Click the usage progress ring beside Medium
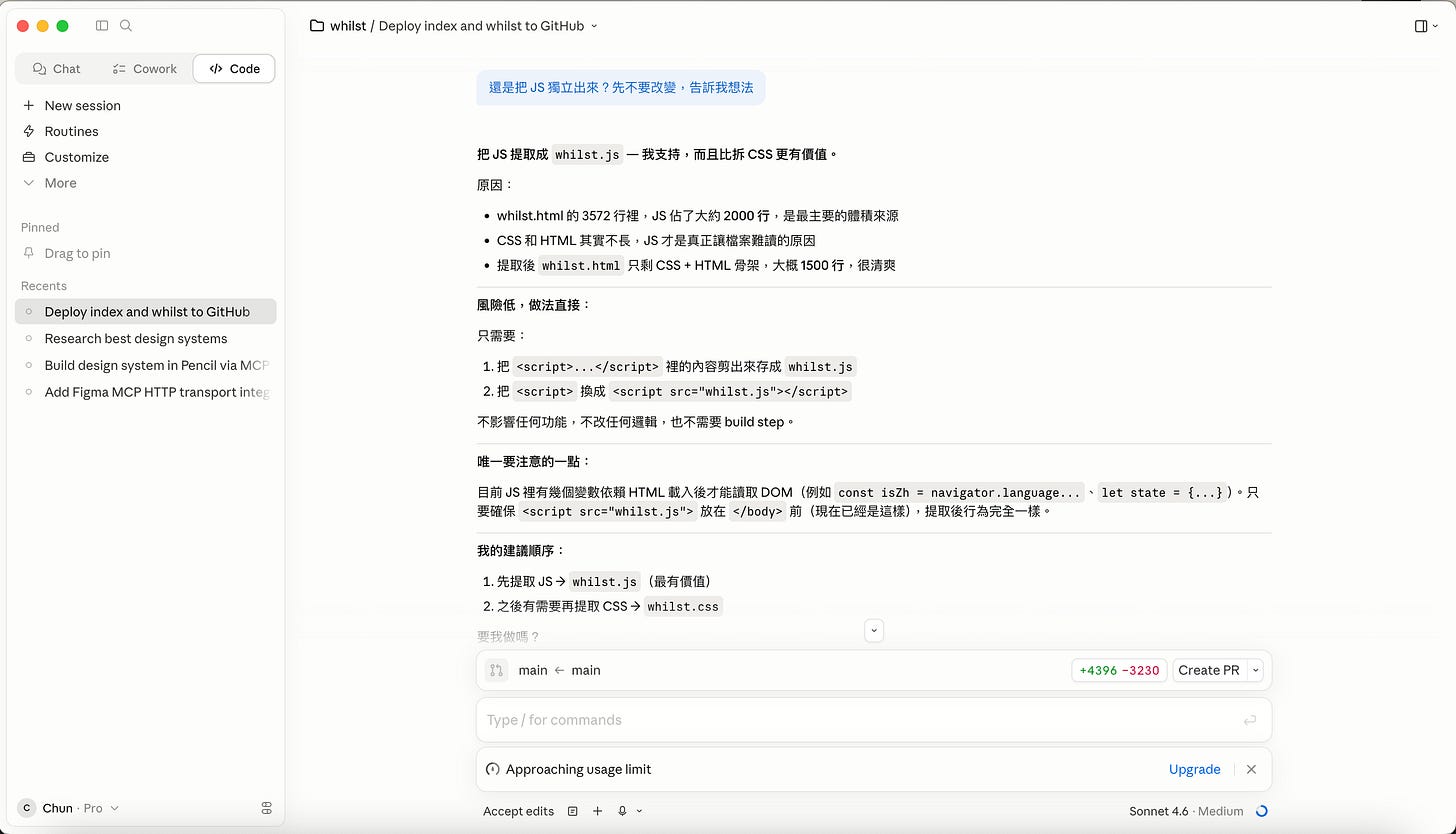Screen dimensions: 1456x834 pos(1261,811)
